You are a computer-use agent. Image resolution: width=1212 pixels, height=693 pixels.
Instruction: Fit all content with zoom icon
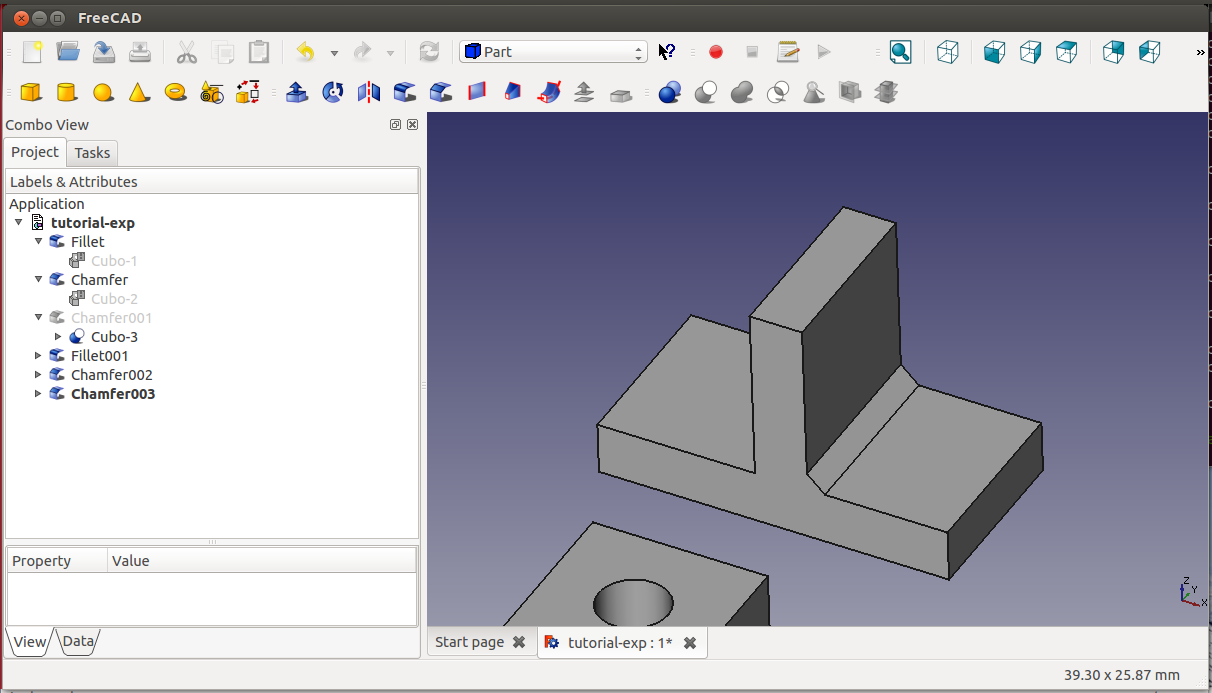click(900, 52)
